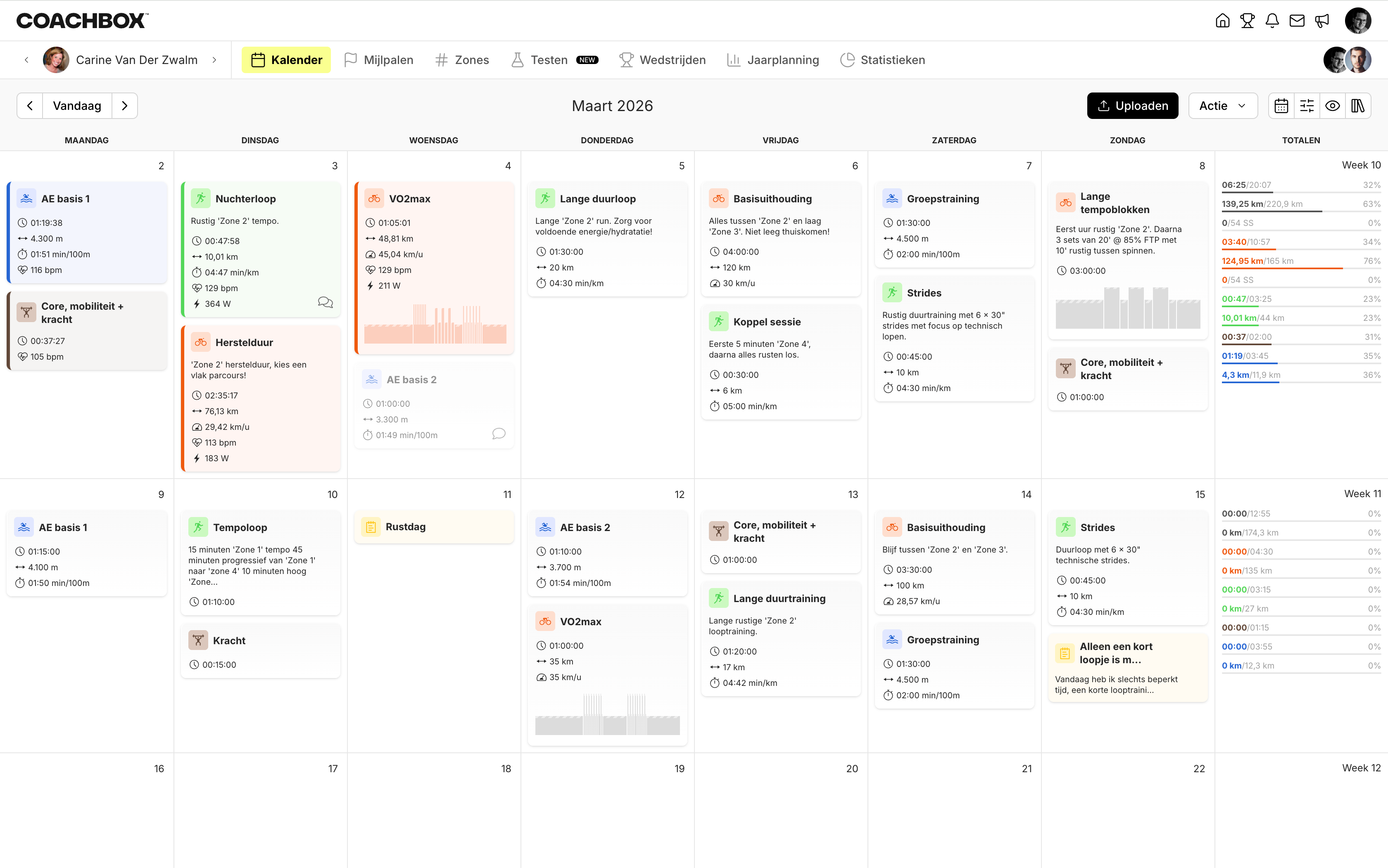
Task: Click the Vandaag button
Action: click(x=77, y=106)
